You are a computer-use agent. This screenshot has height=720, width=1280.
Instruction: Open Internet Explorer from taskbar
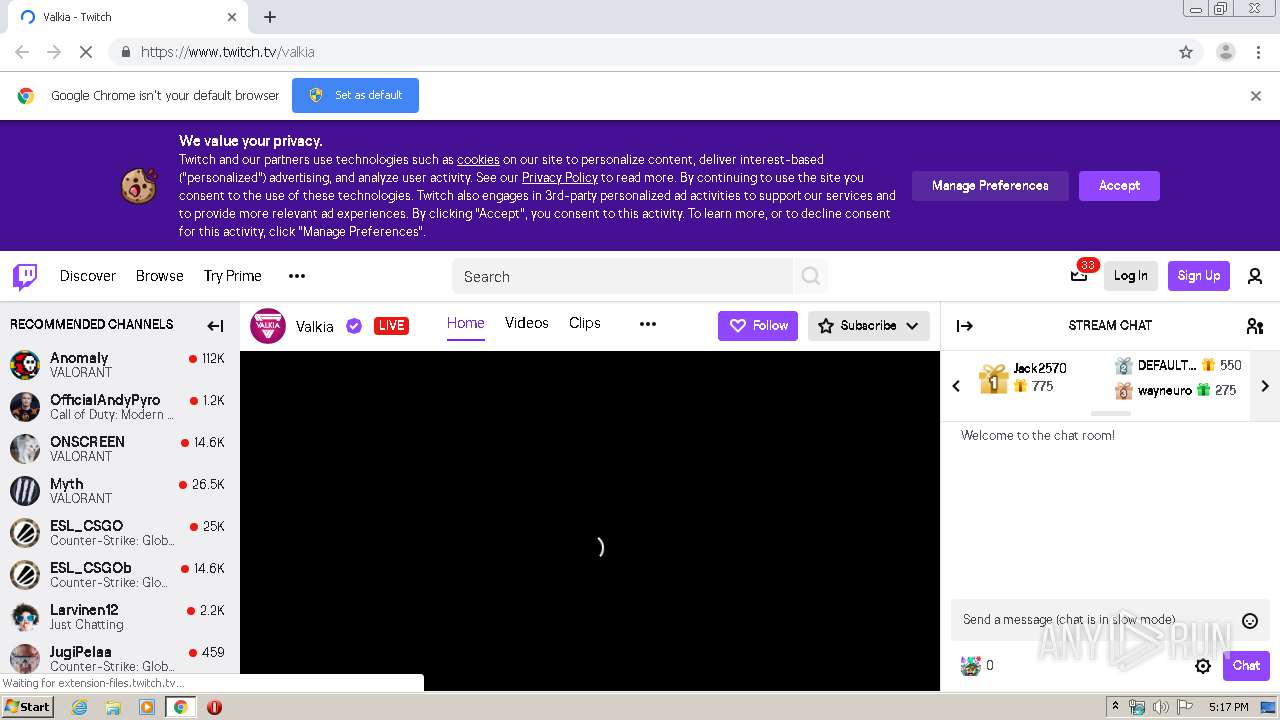pyautogui.click(x=80, y=707)
